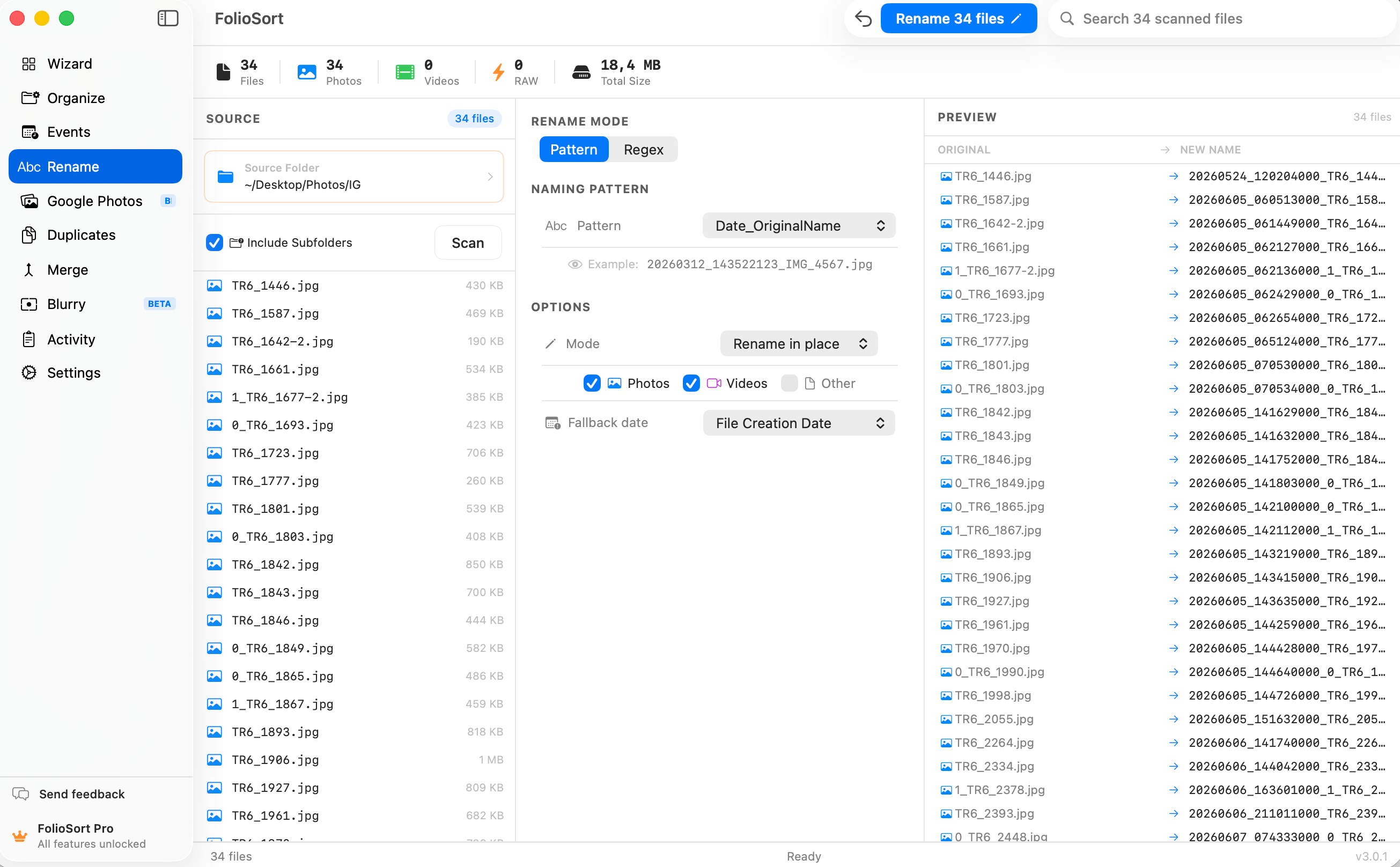Toggle the sidebar panel icon
Image resolution: width=1400 pixels, height=867 pixels.
tap(168, 18)
